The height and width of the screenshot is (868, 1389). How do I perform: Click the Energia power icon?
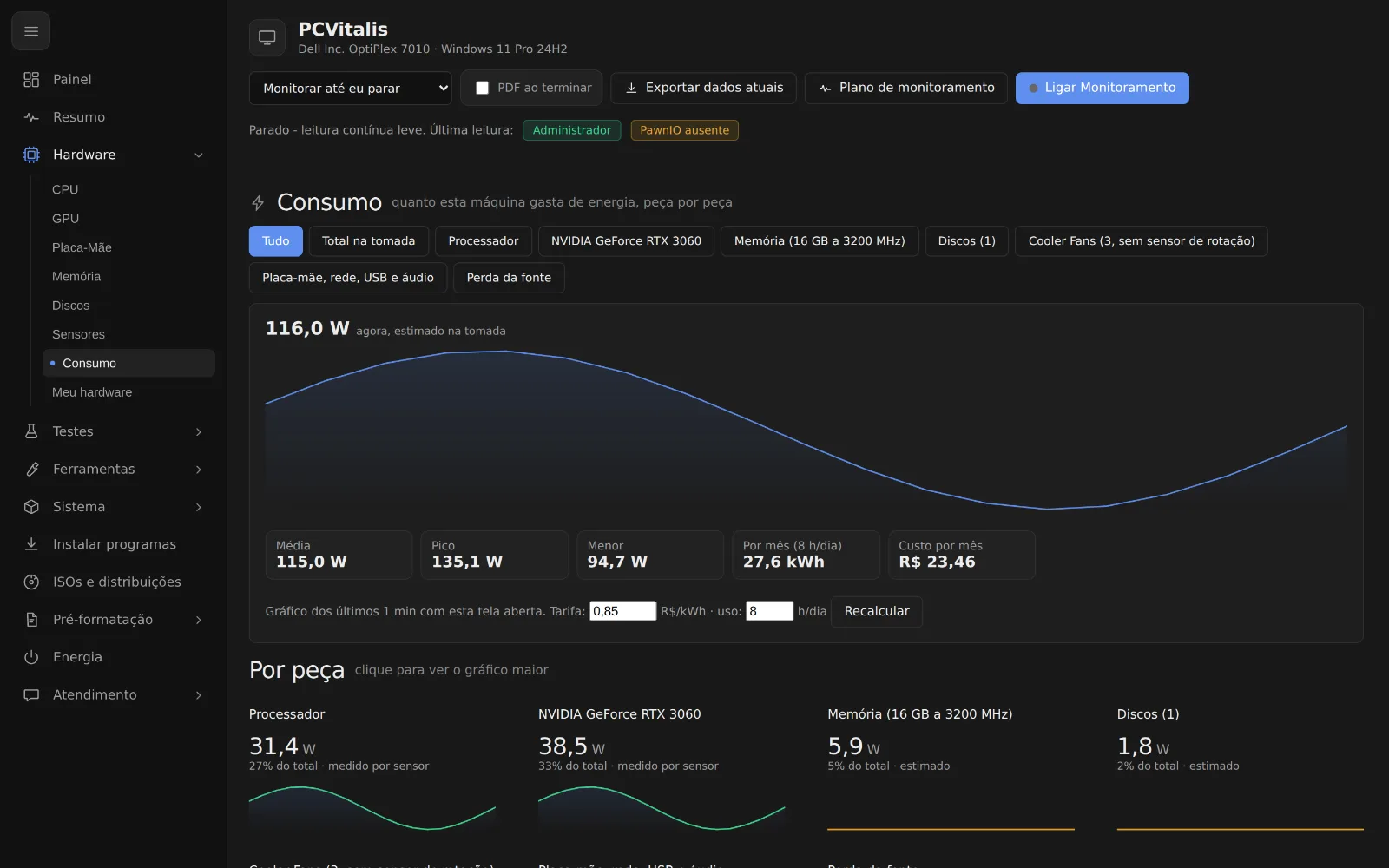coord(31,657)
